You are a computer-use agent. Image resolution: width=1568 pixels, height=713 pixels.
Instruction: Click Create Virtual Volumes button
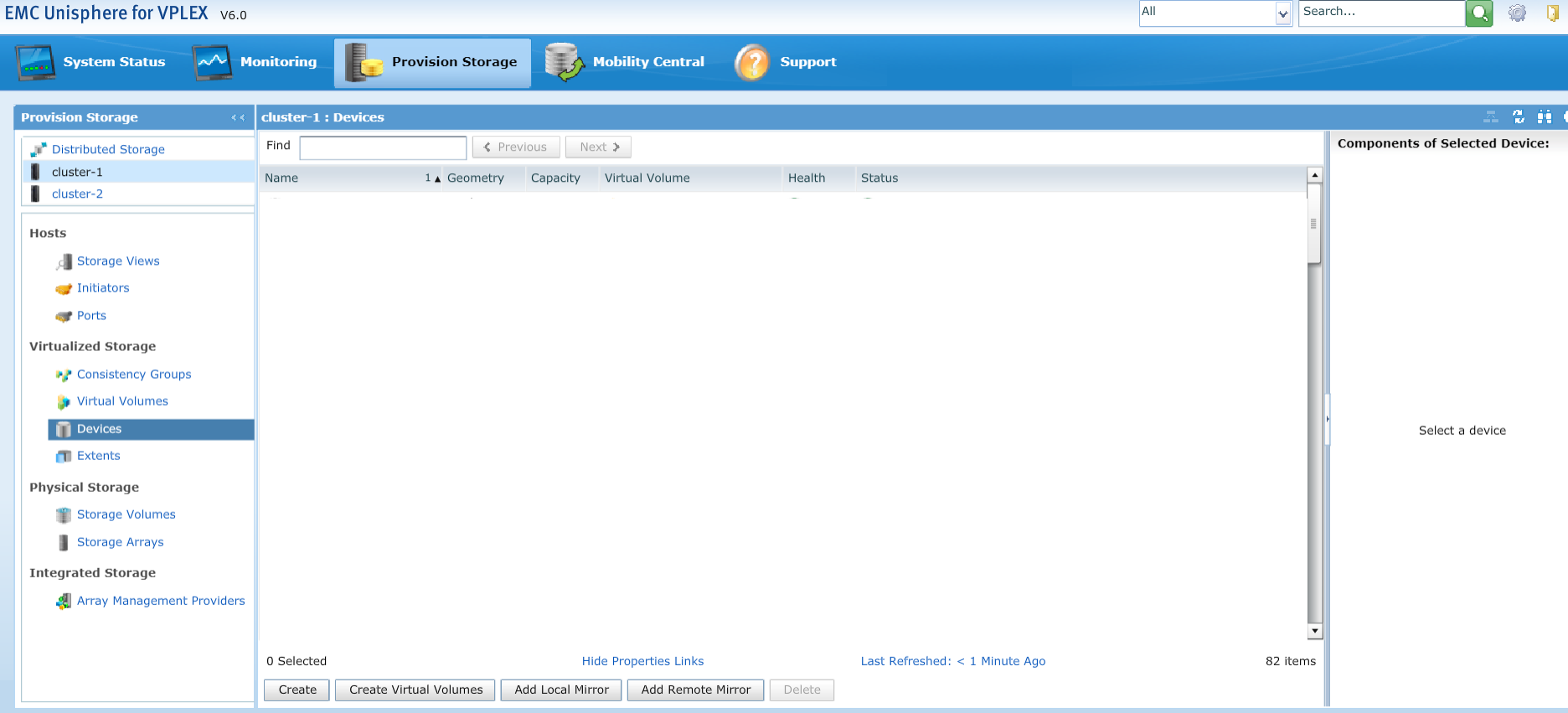click(415, 690)
